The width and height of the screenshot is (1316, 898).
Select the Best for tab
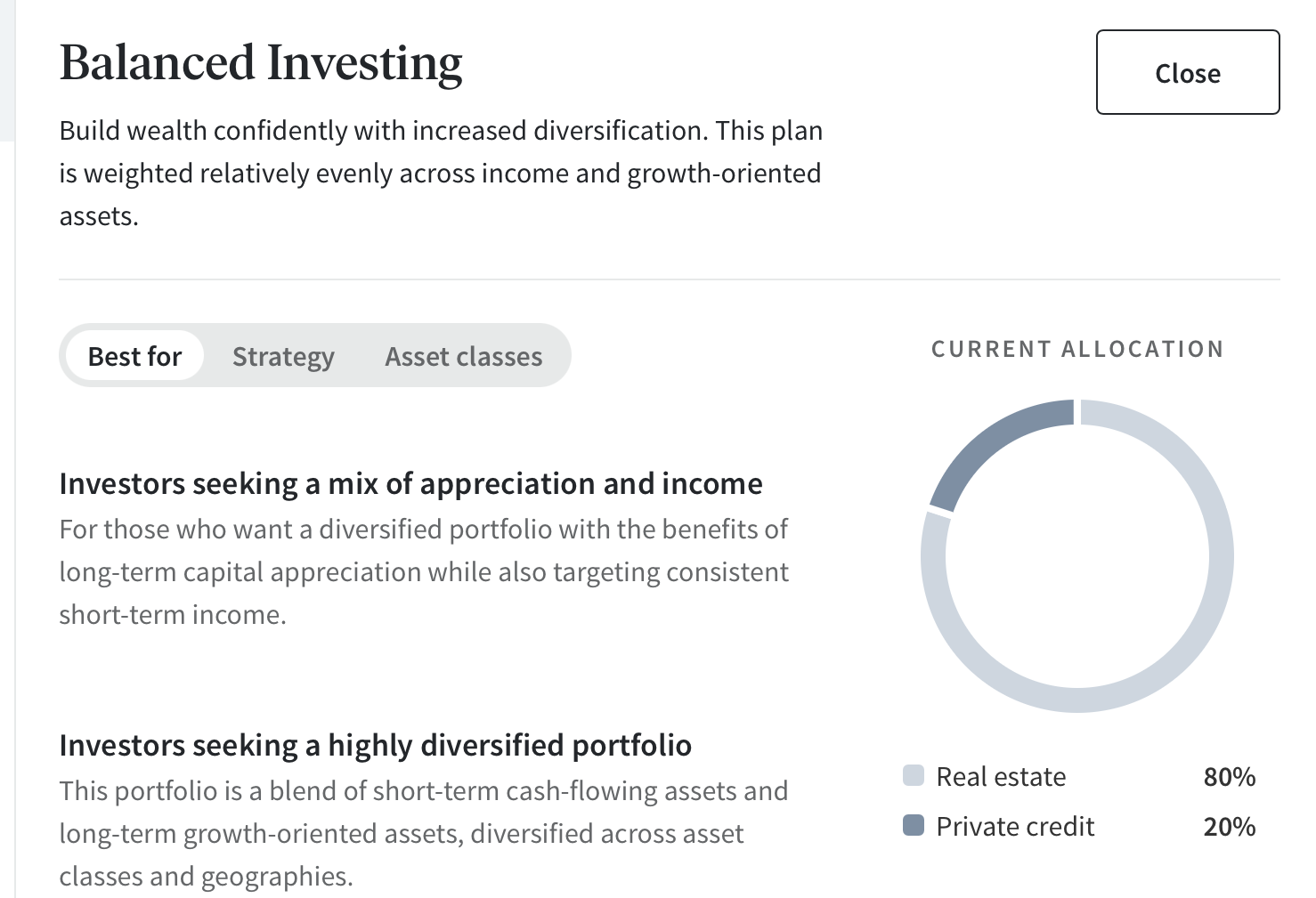(134, 356)
